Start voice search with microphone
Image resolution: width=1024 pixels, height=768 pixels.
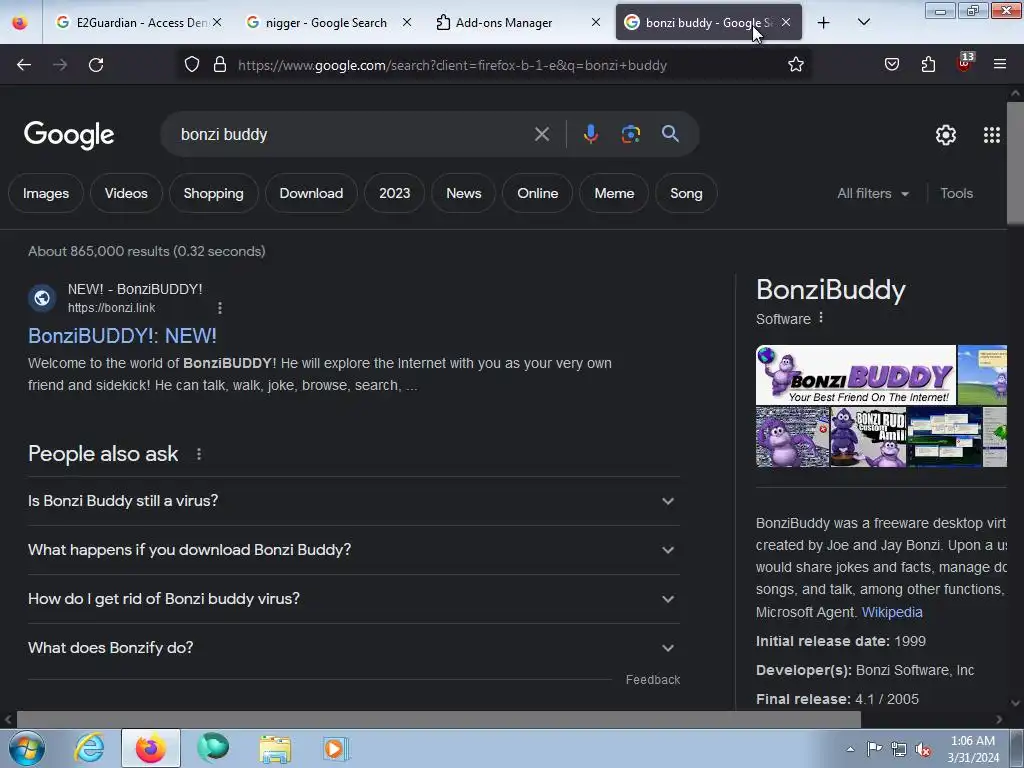point(590,134)
